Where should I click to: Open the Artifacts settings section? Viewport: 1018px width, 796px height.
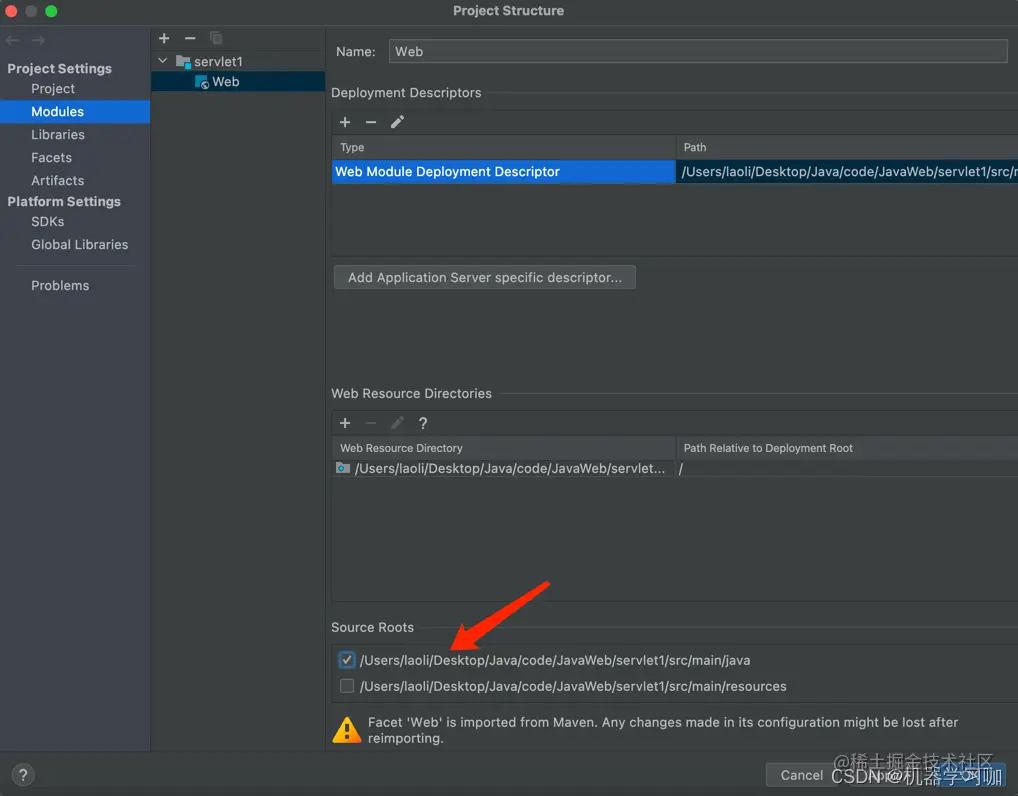coord(57,180)
